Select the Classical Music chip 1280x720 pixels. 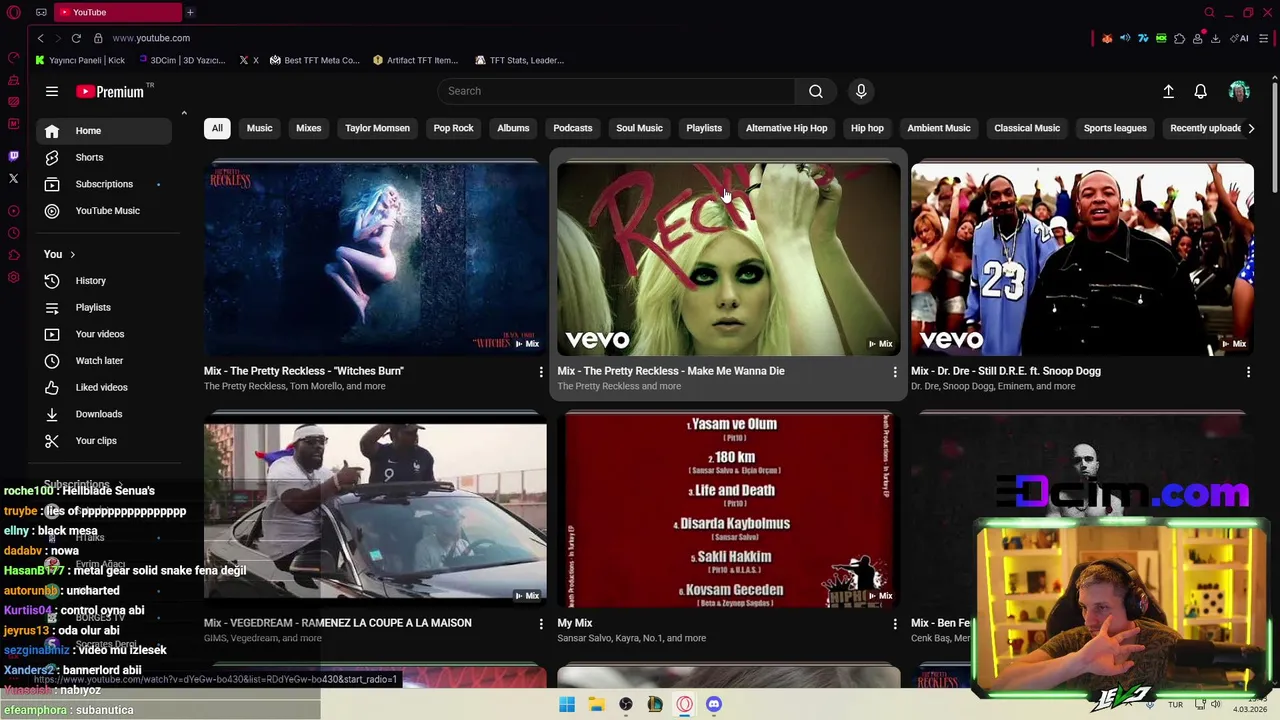[1027, 128]
